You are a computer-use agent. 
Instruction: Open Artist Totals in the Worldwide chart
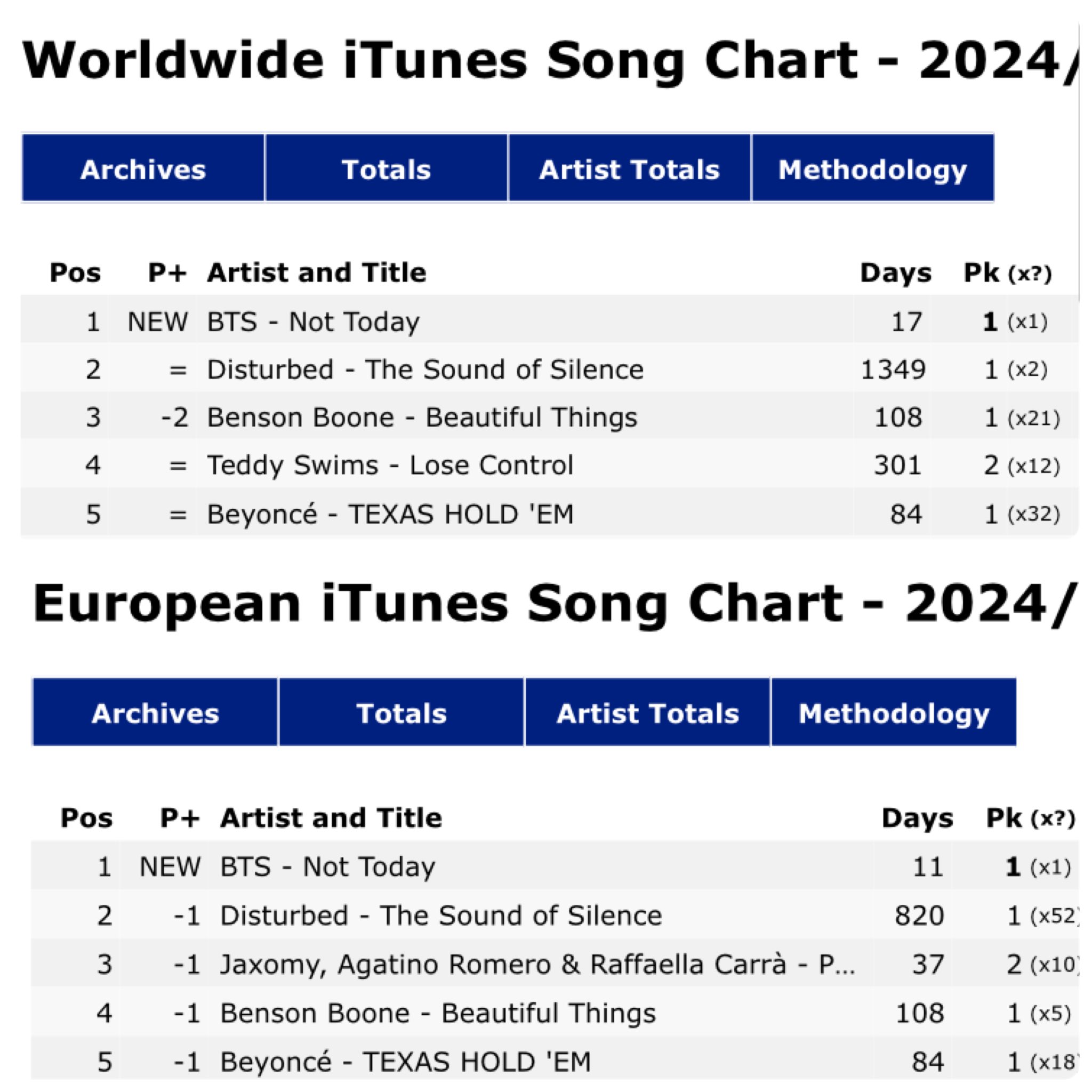point(630,168)
